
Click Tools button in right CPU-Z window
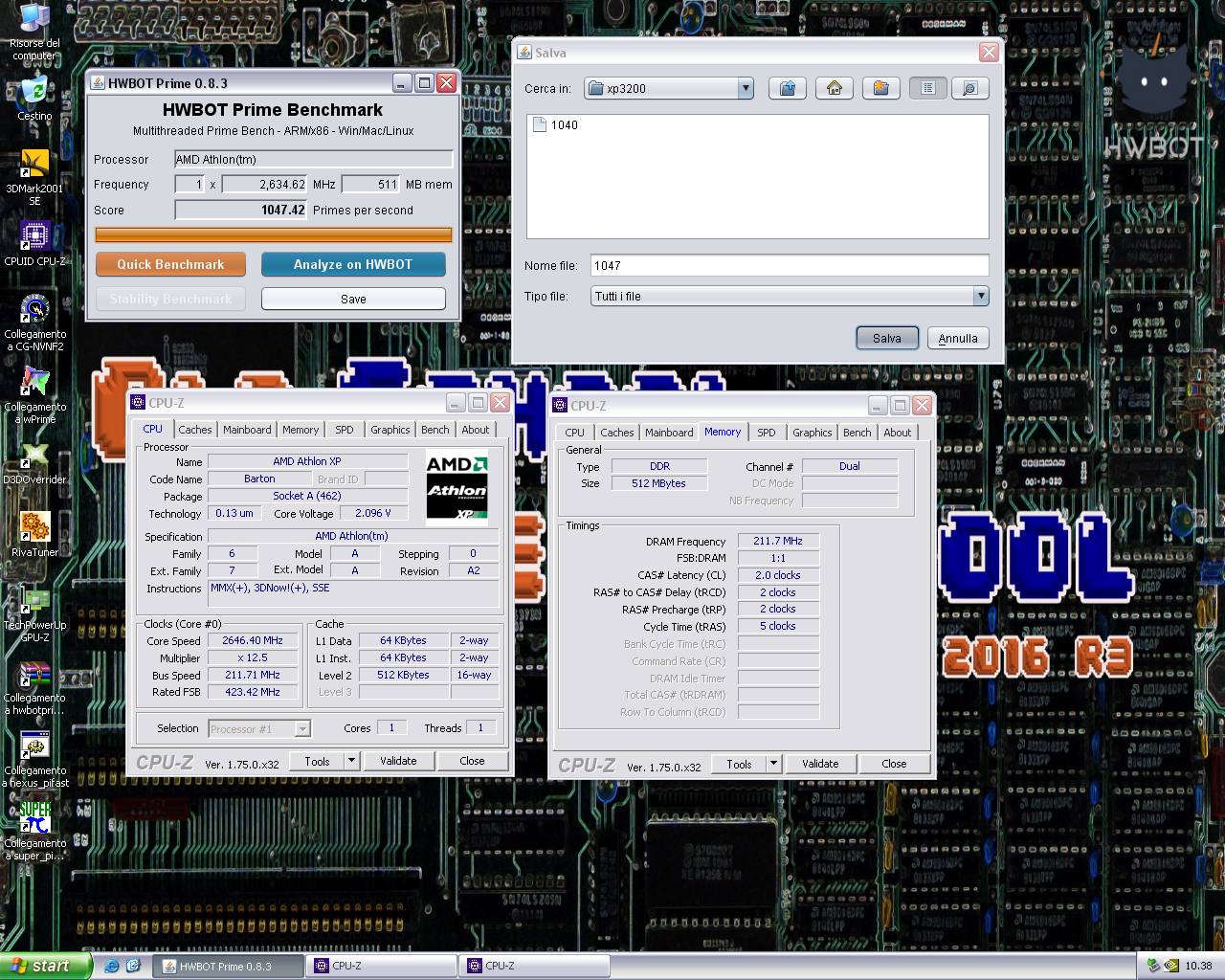click(739, 764)
